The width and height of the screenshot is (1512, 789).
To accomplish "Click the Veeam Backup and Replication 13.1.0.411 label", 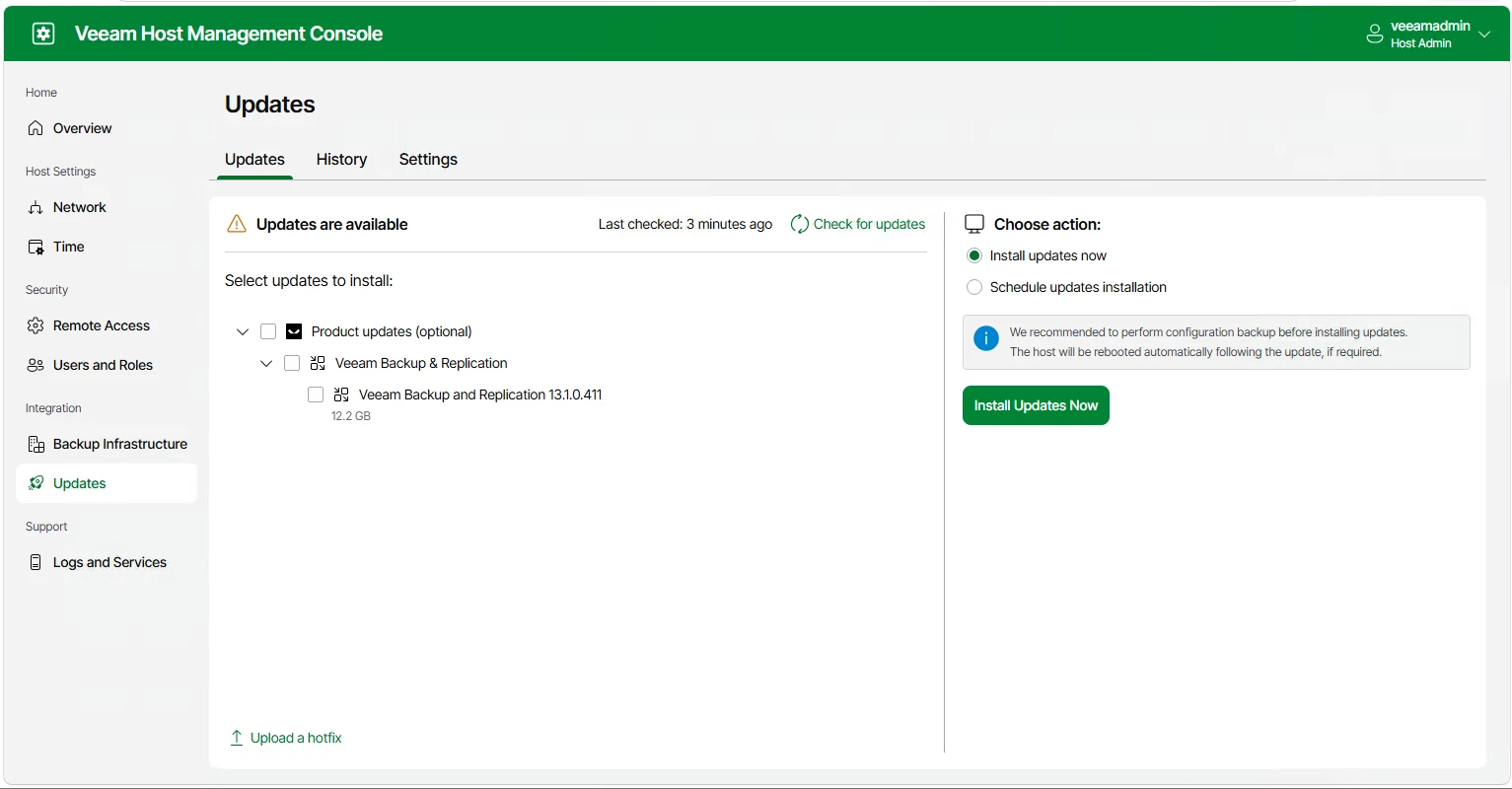I will [x=480, y=394].
